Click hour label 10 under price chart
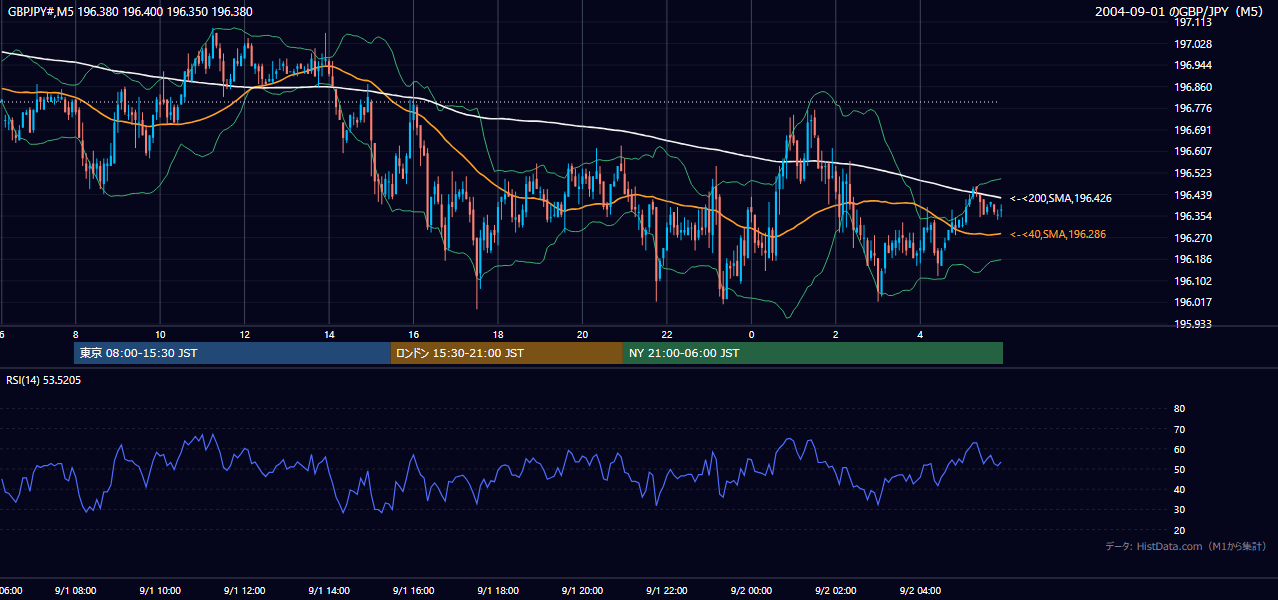The image size is (1278, 600). pyautogui.click(x=160, y=334)
